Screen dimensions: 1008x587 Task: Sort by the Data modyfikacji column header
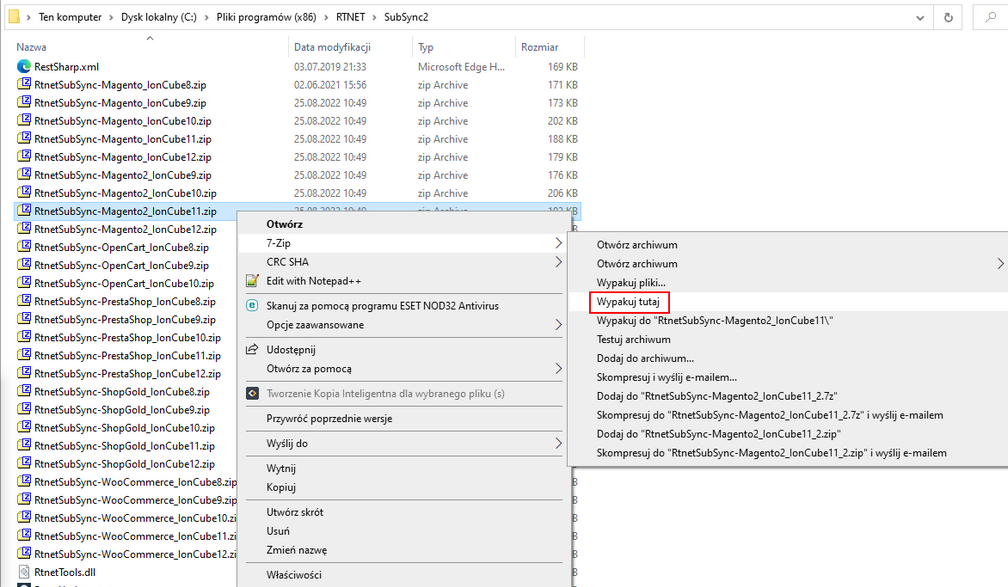tap(332, 47)
